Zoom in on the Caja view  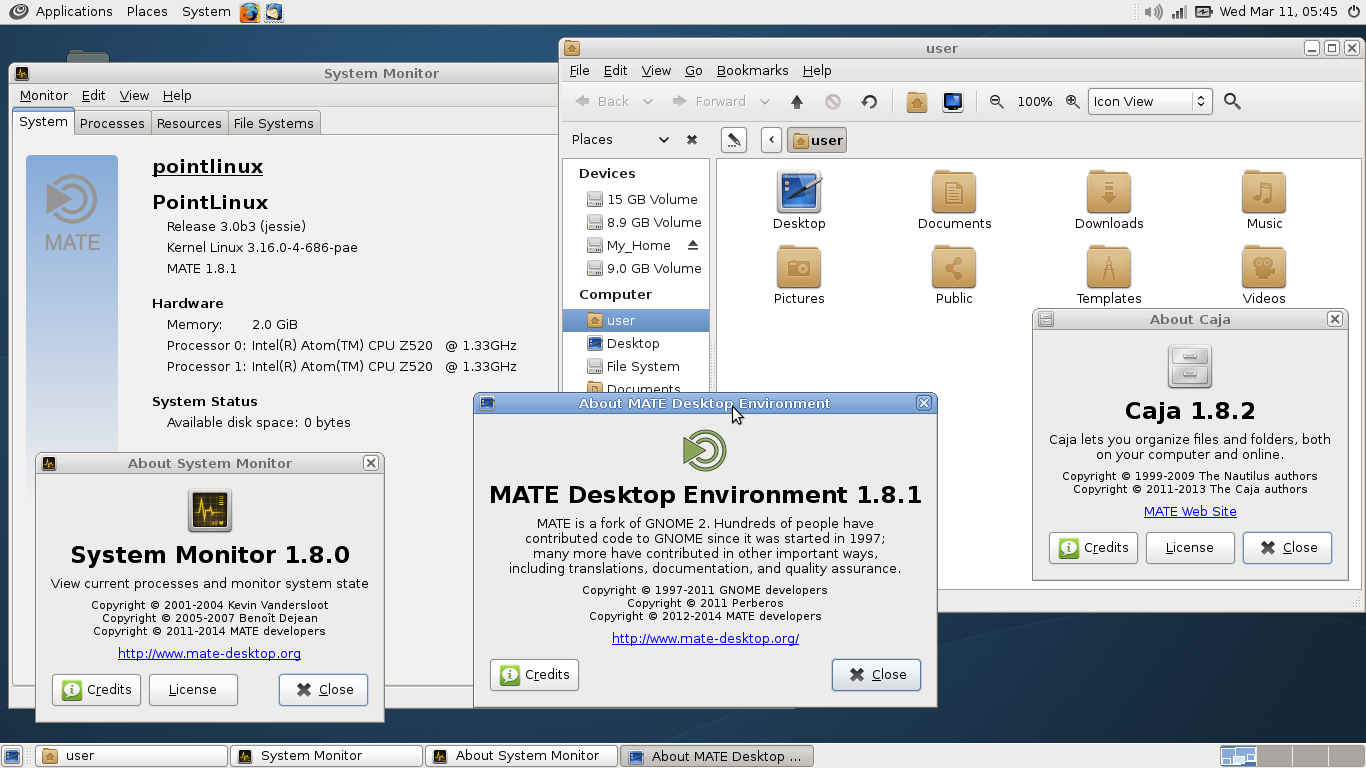(x=1072, y=101)
